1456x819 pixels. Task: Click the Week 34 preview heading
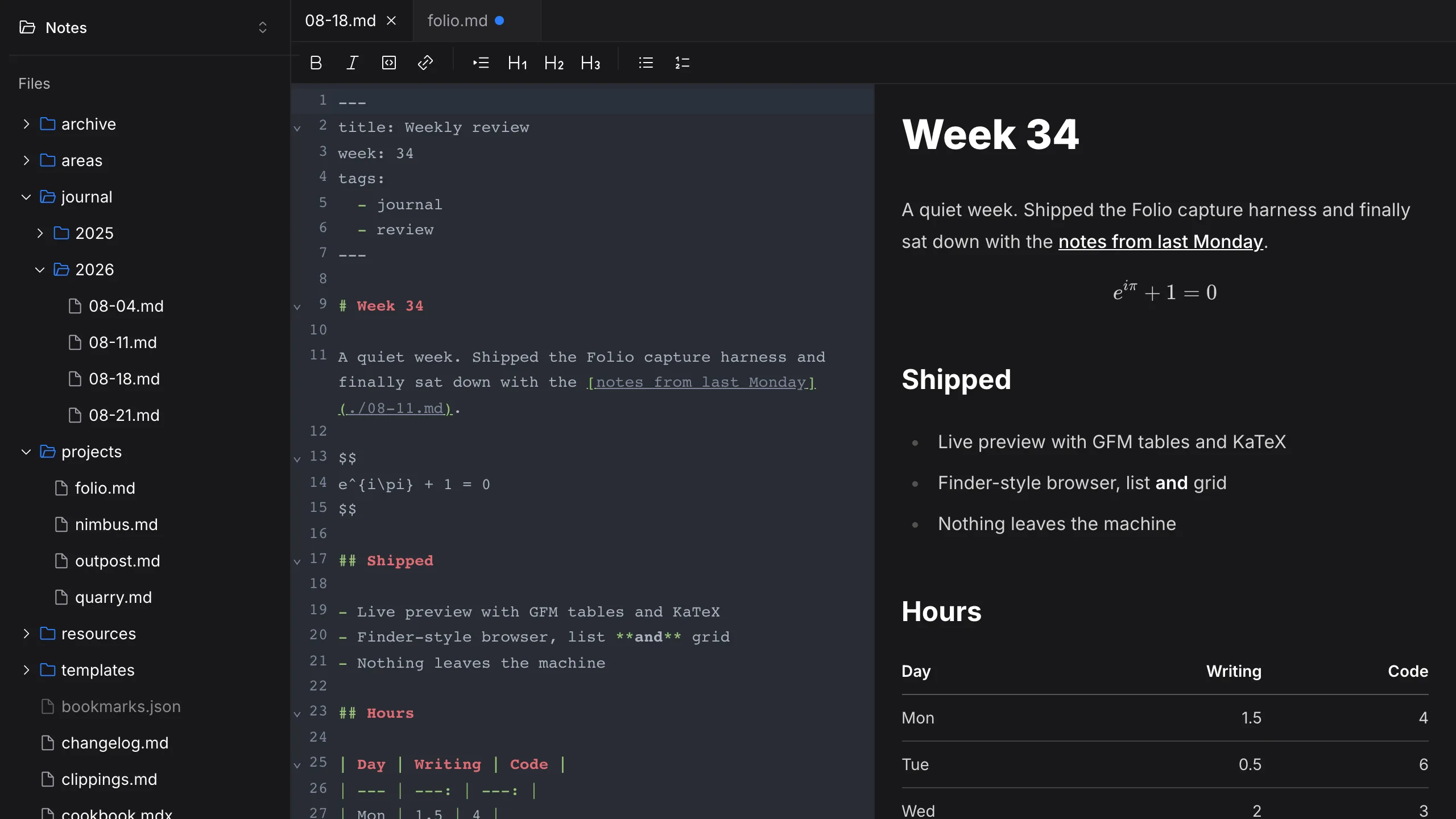pos(990,134)
